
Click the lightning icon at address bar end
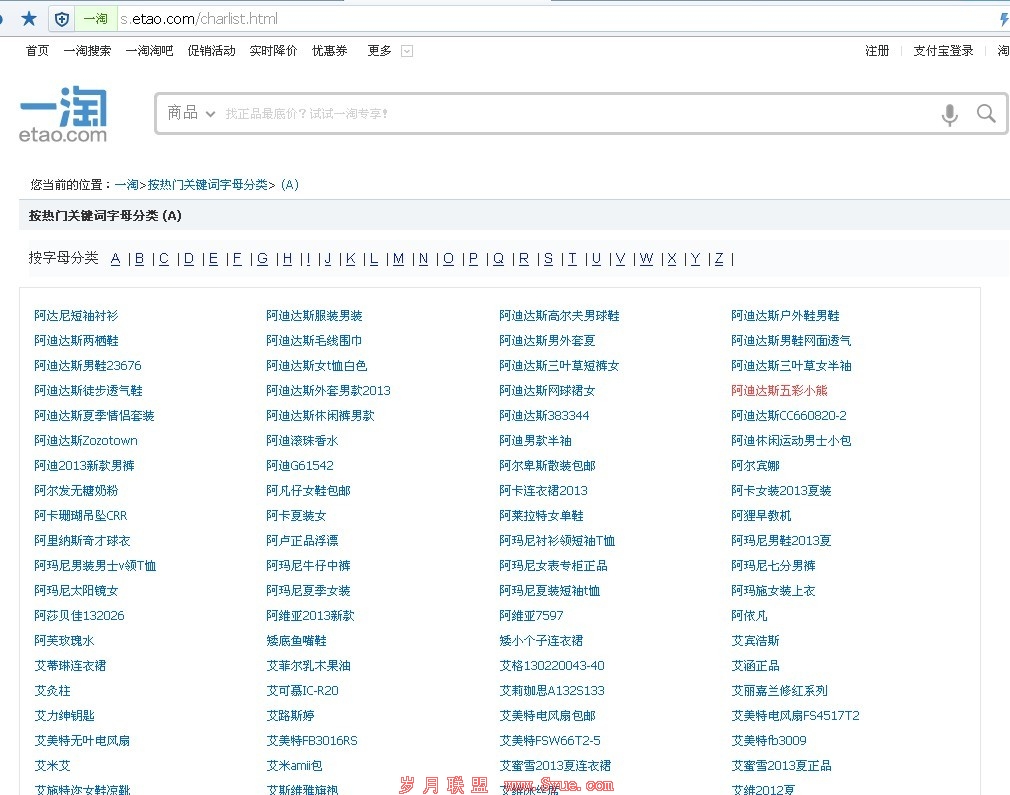[x=1004, y=19]
